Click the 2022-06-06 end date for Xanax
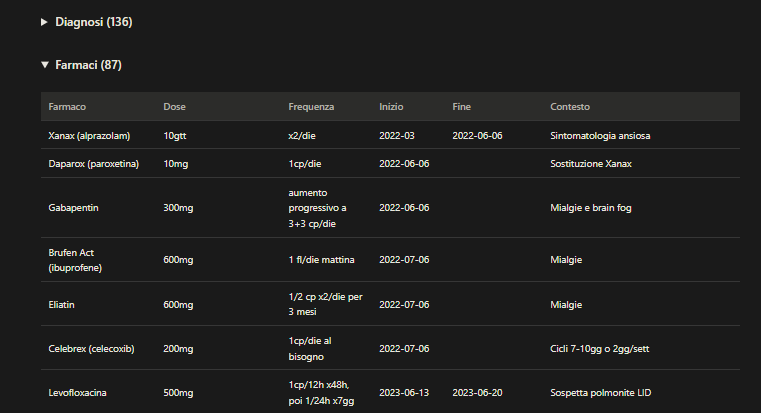Viewport: 761px width, 413px height. coord(477,136)
